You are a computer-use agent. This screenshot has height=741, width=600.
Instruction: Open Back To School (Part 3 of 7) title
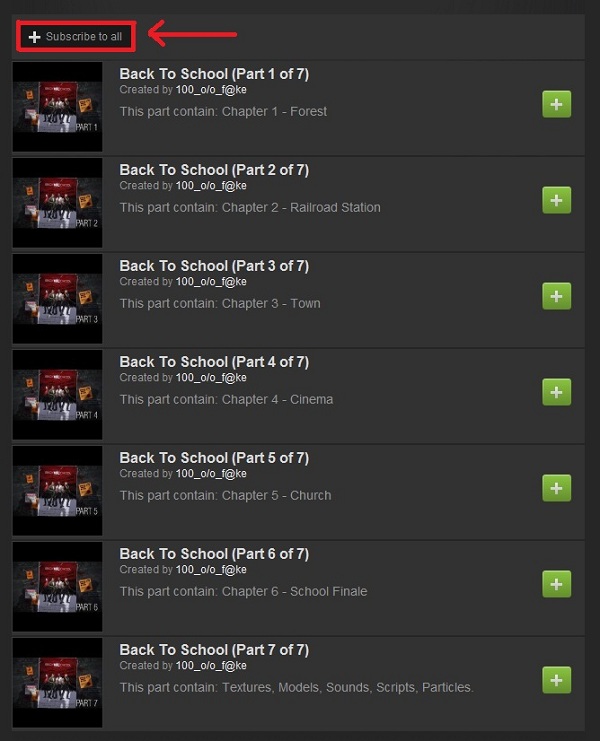214,266
